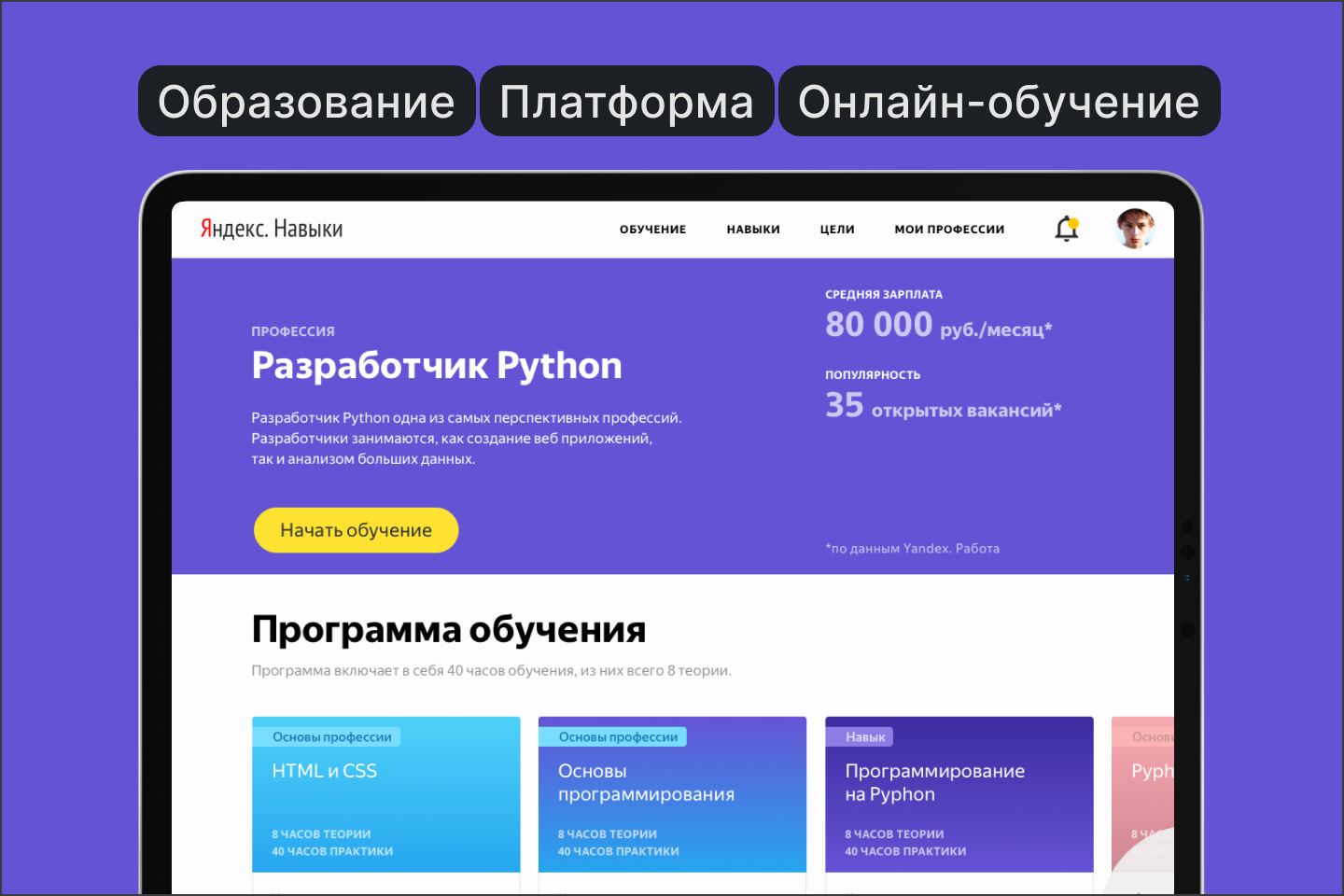This screenshot has width=1344, height=896.
Task: Open МОИ ПРОФЕССИИ in the navigation
Action: 949,229
